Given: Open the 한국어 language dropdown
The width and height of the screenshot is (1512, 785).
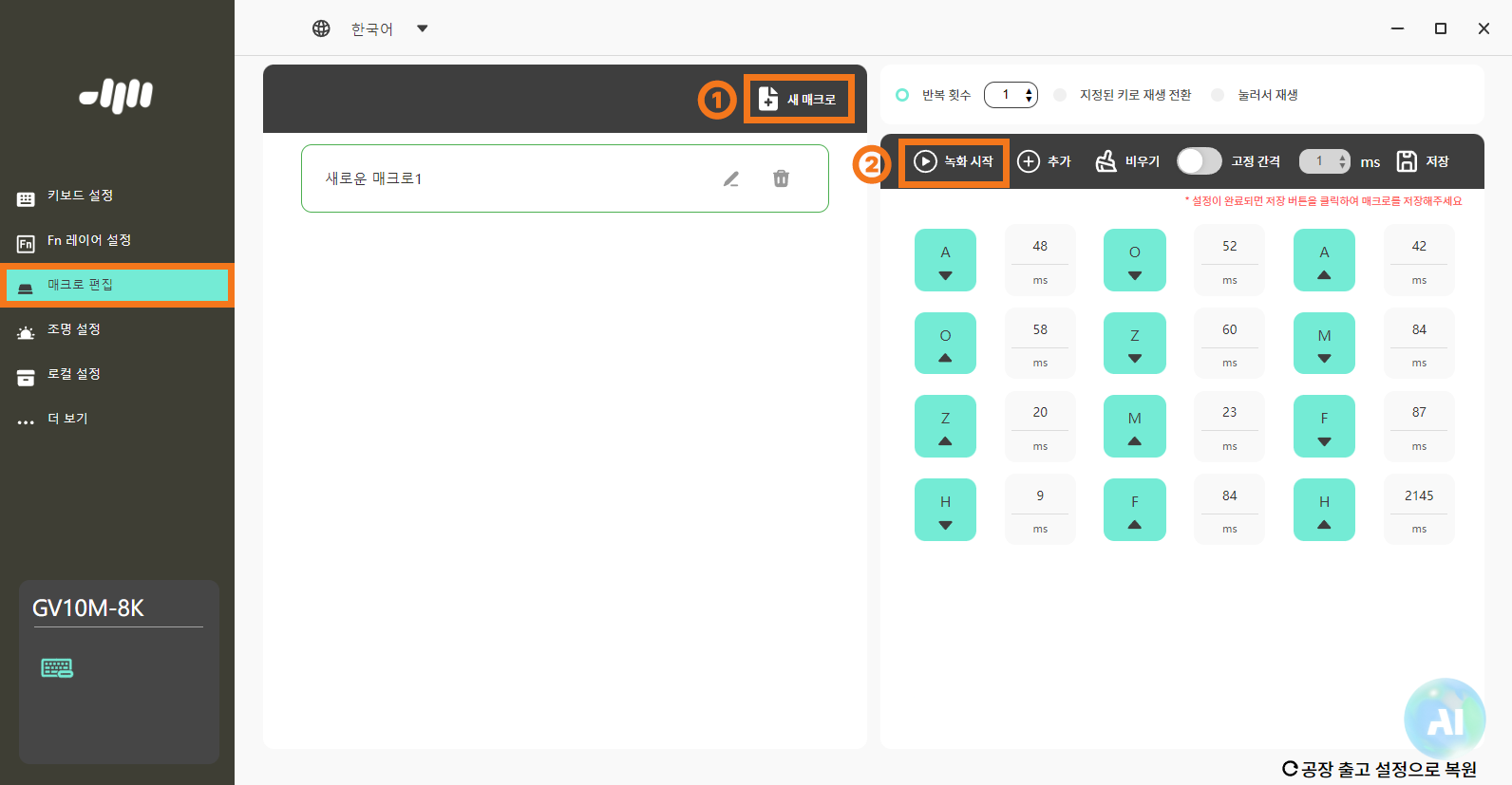Looking at the screenshot, I should coord(422,28).
